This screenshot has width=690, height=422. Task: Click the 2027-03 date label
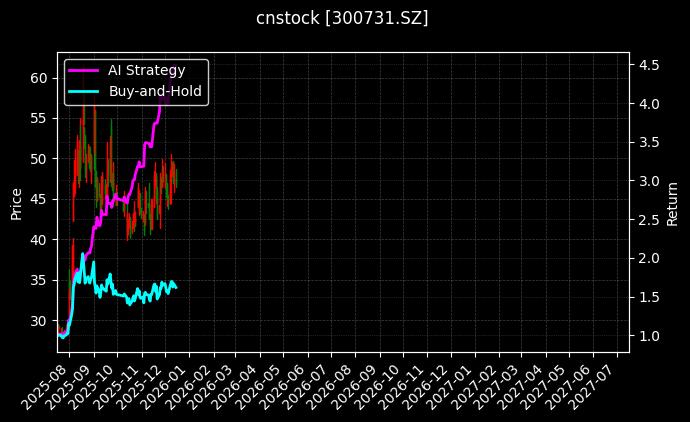pos(498,386)
